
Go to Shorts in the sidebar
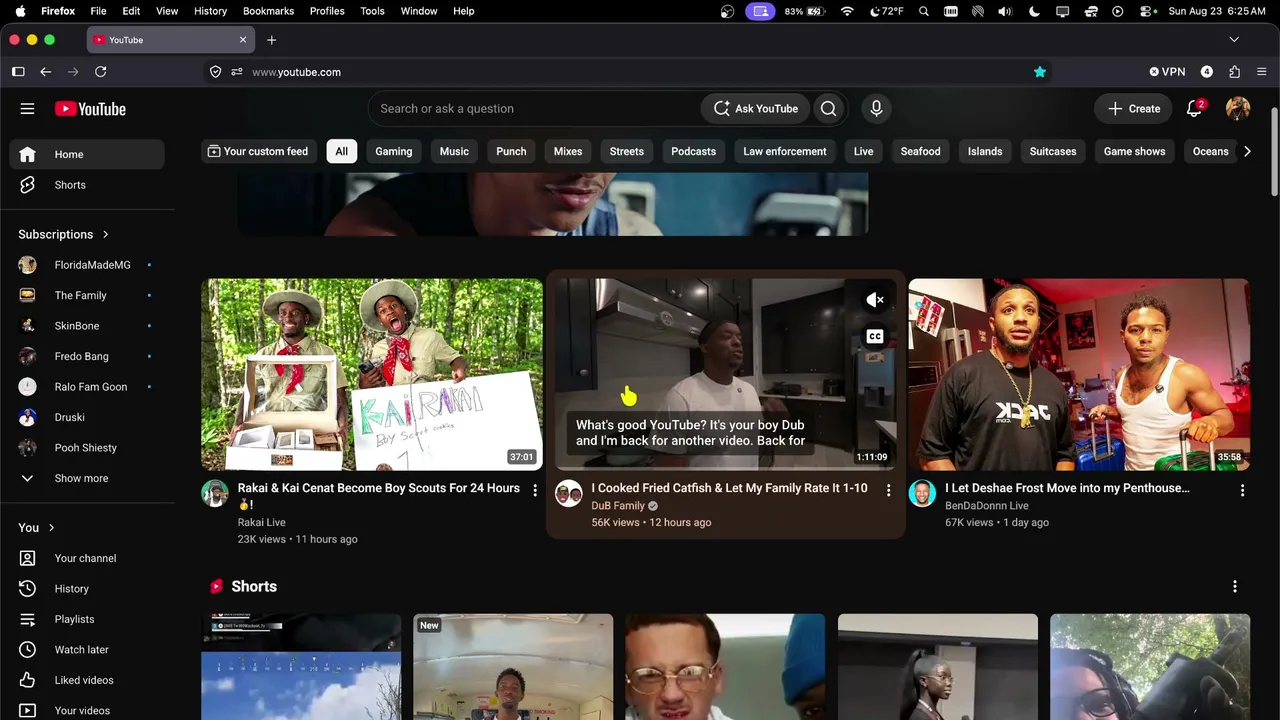[x=87, y=185]
